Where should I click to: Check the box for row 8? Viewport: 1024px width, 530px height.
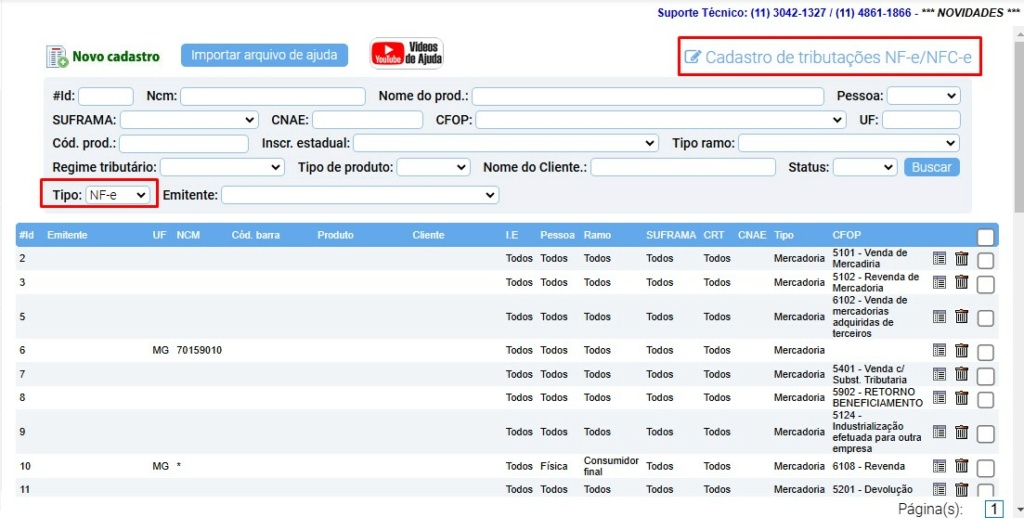[x=985, y=400]
